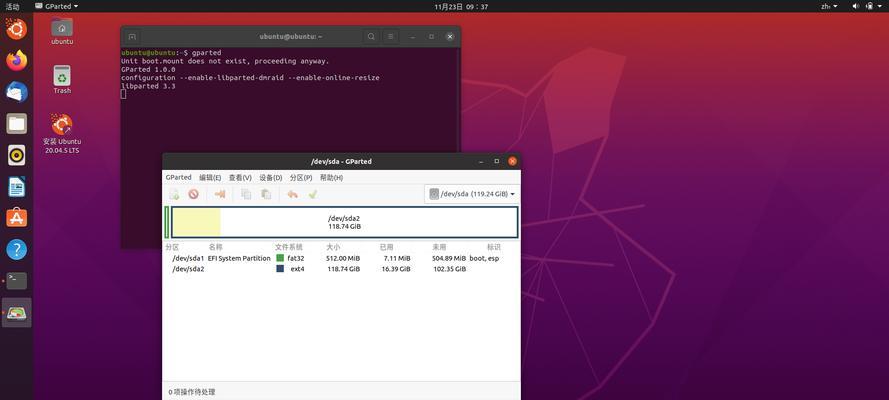Click the terminal new tab icon
Screen dimensions: 889x400
pyautogui.click(x=132, y=36)
